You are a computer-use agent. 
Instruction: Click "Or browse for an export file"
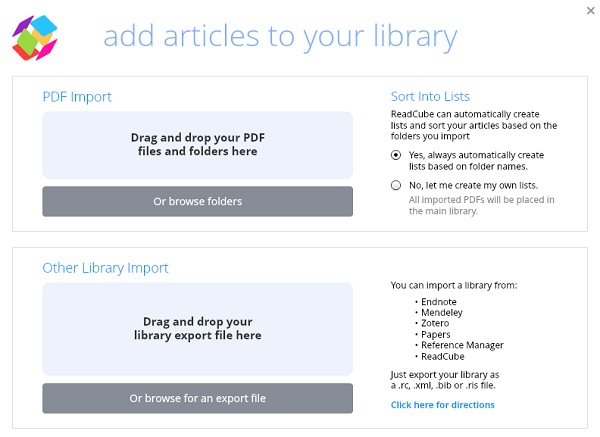point(197,398)
